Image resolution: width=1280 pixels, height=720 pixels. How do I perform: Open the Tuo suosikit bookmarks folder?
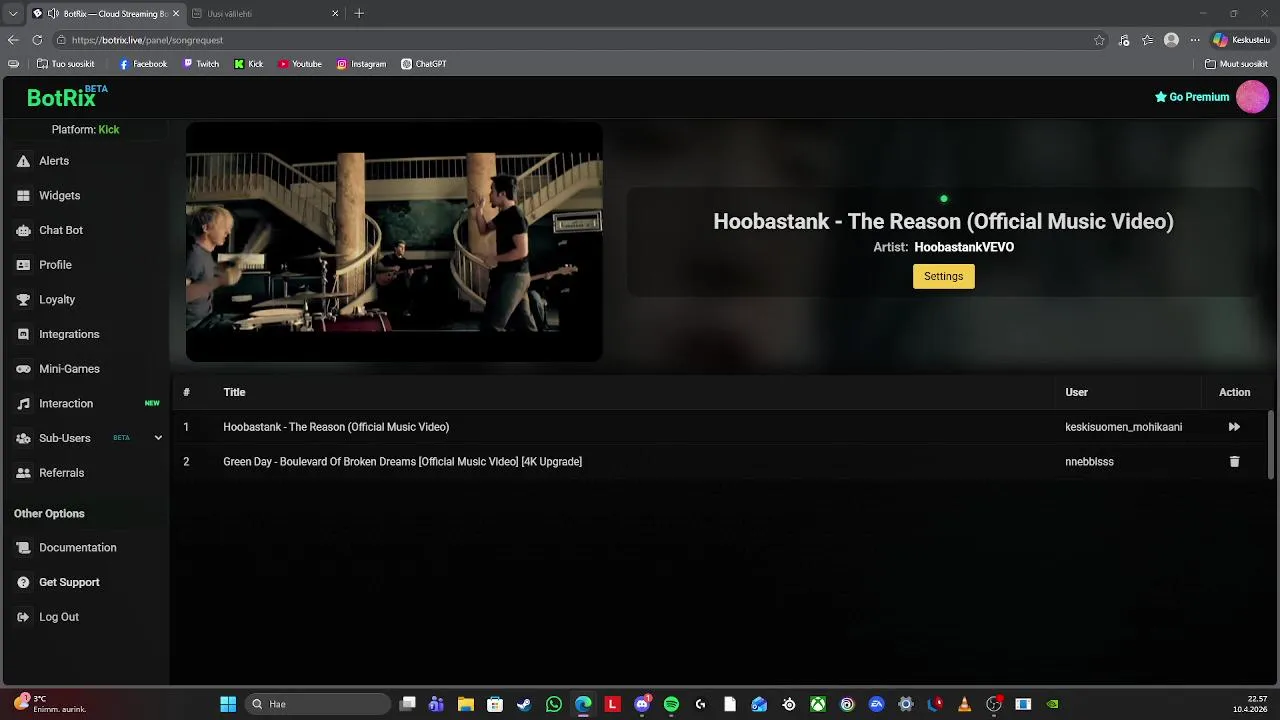66,64
